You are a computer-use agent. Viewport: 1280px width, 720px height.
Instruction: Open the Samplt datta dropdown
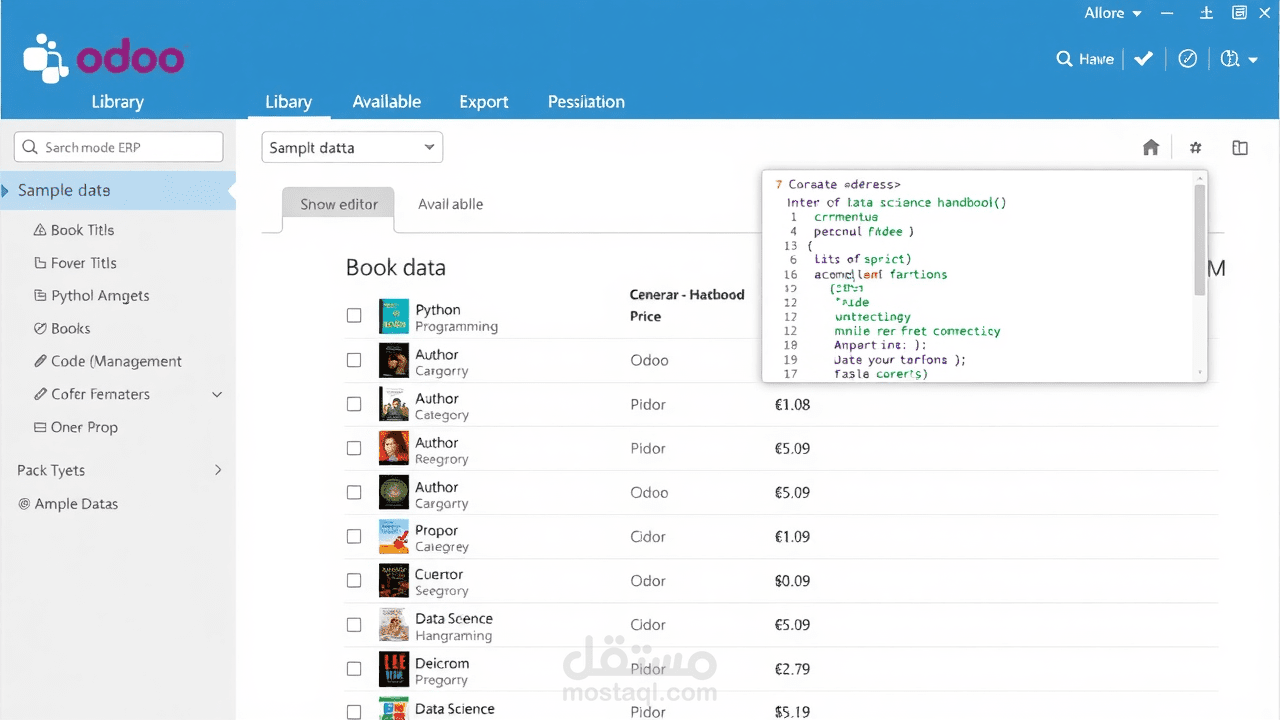[x=352, y=147]
